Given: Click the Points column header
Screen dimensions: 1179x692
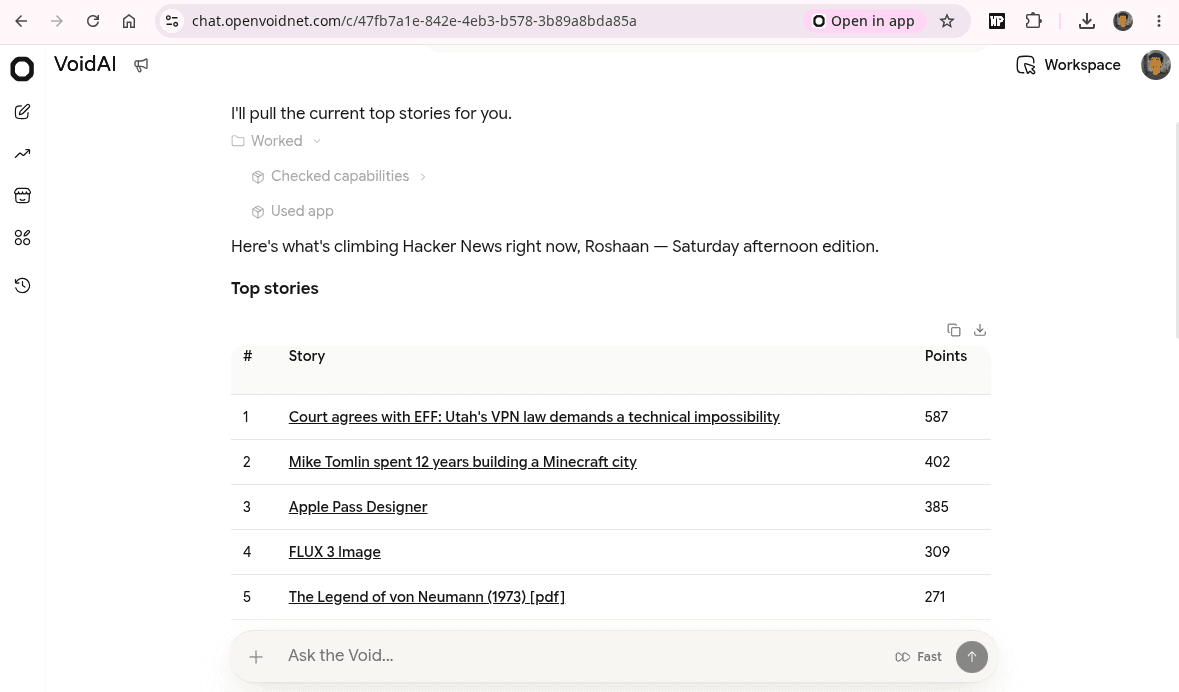Looking at the screenshot, I should 946,356.
